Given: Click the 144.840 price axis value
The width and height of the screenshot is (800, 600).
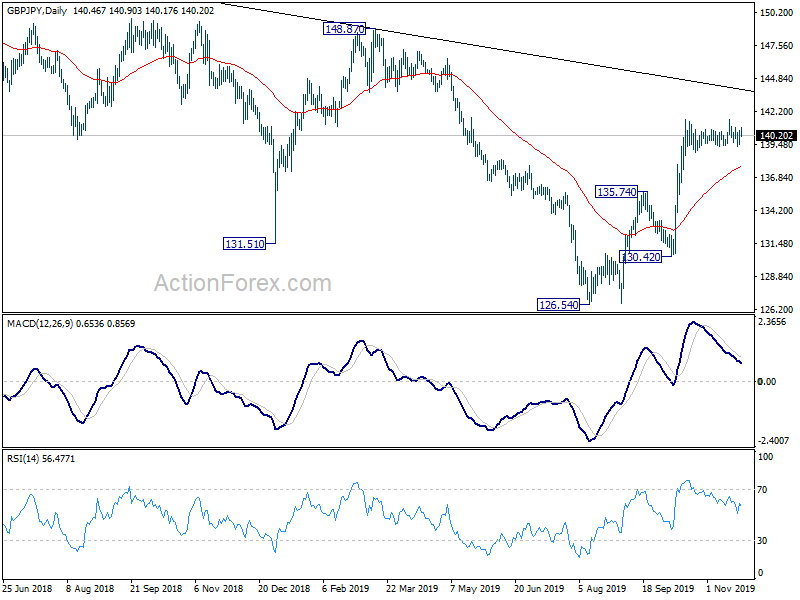Looking at the screenshot, I should (777, 79).
